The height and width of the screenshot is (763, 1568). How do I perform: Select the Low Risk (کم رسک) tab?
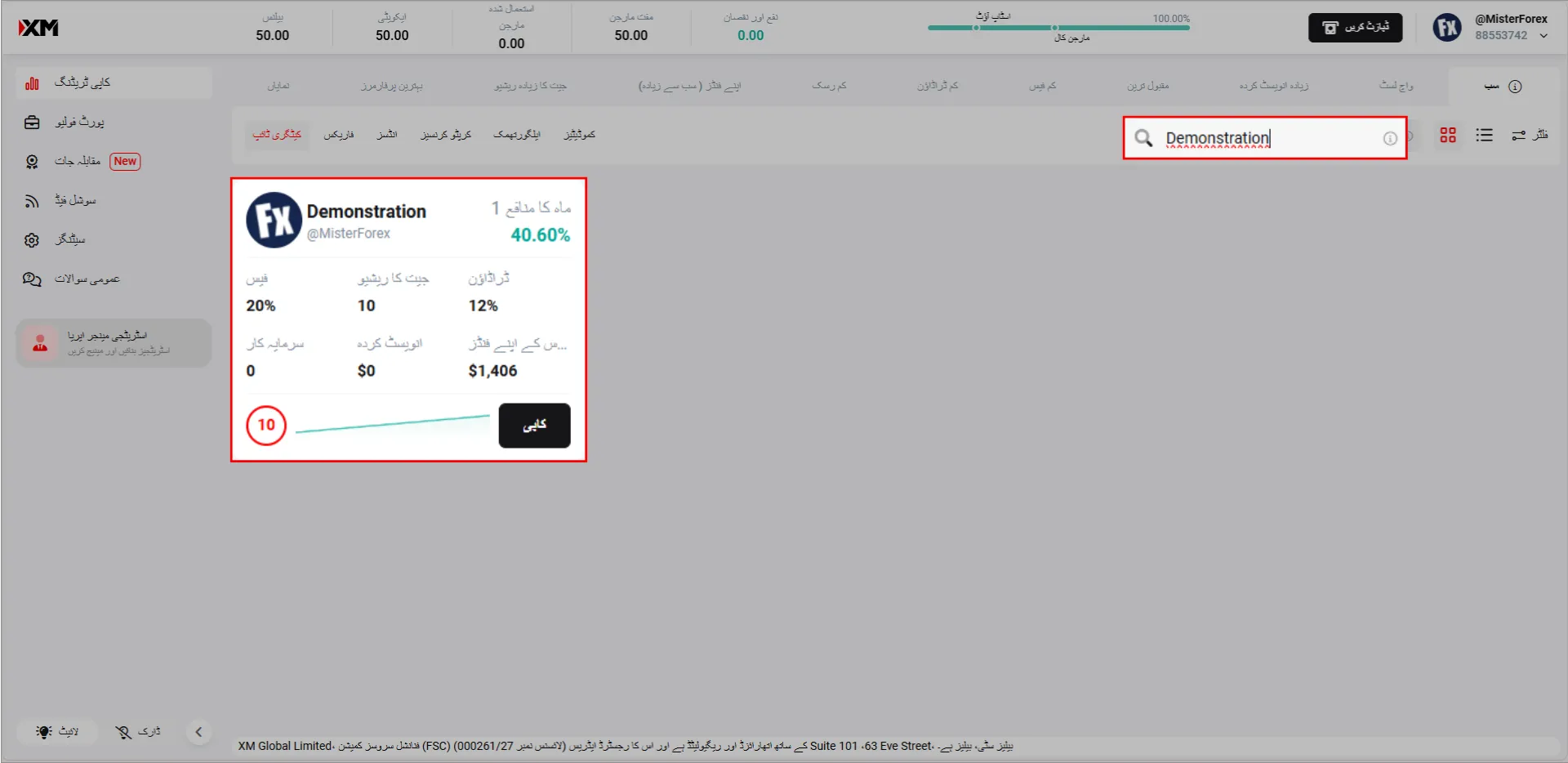[829, 86]
